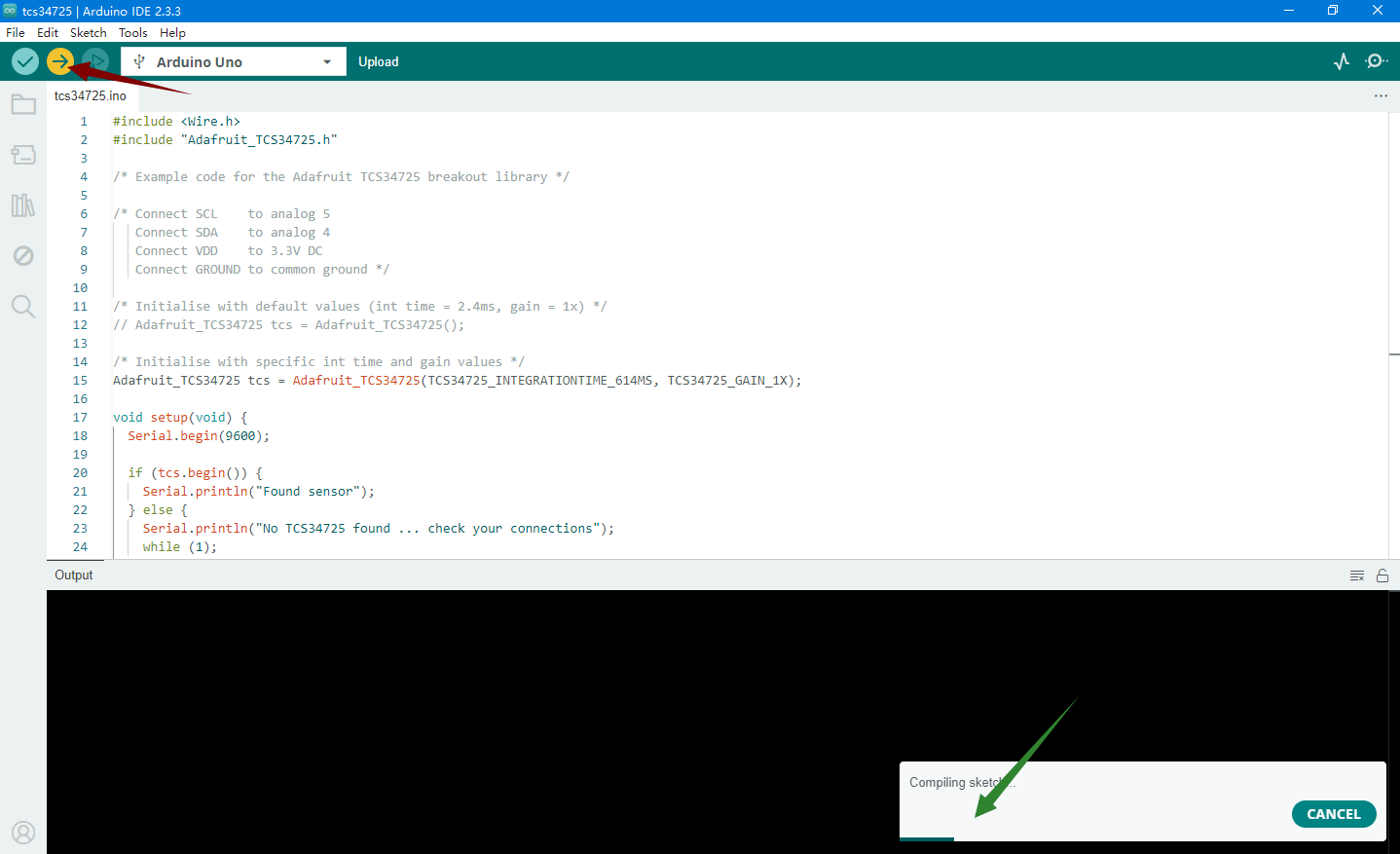Screen dimensions: 1400x854
Task: Open the Serial Monitor
Action: 1377,61
